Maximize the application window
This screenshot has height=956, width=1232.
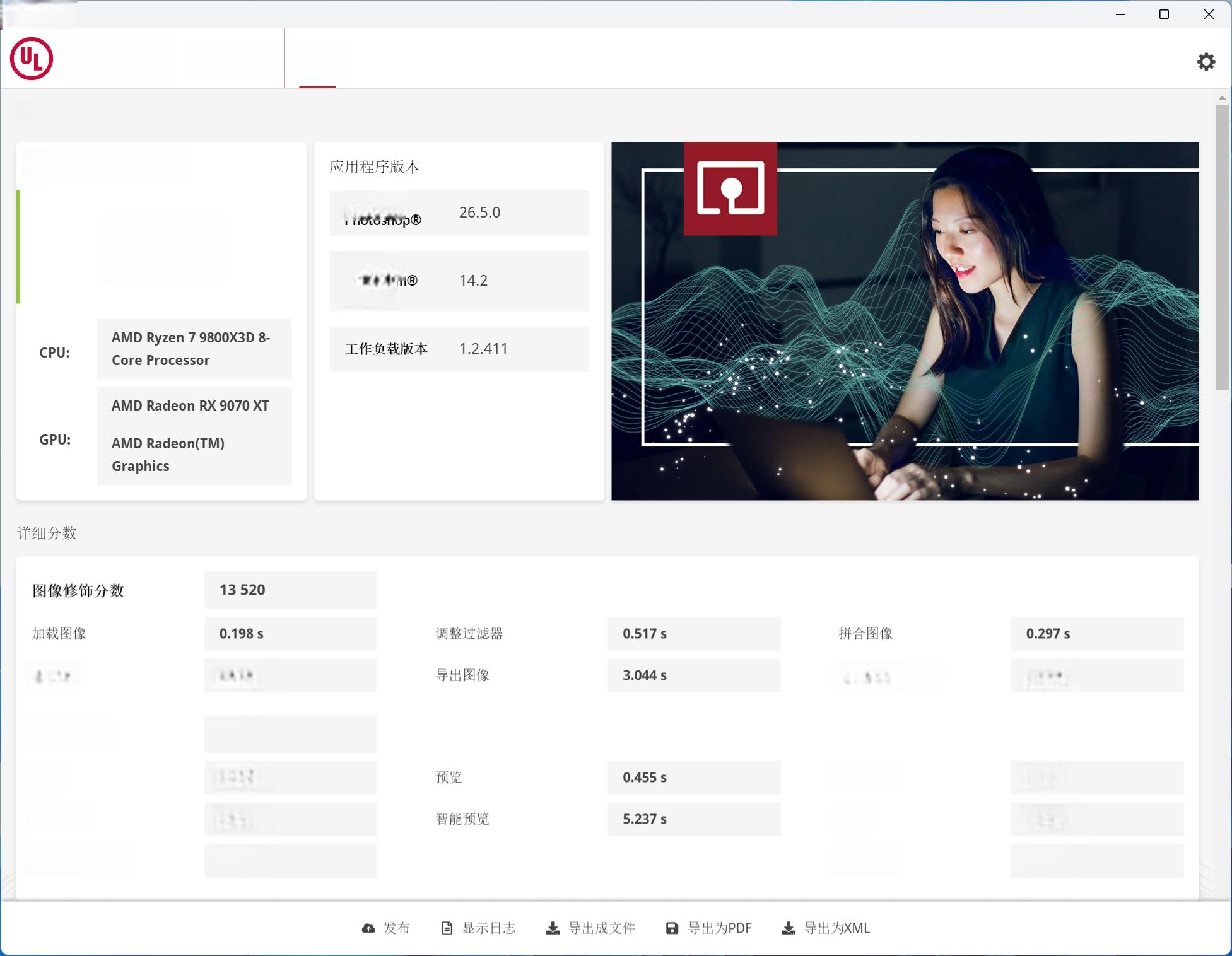(x=1164, y=14)
